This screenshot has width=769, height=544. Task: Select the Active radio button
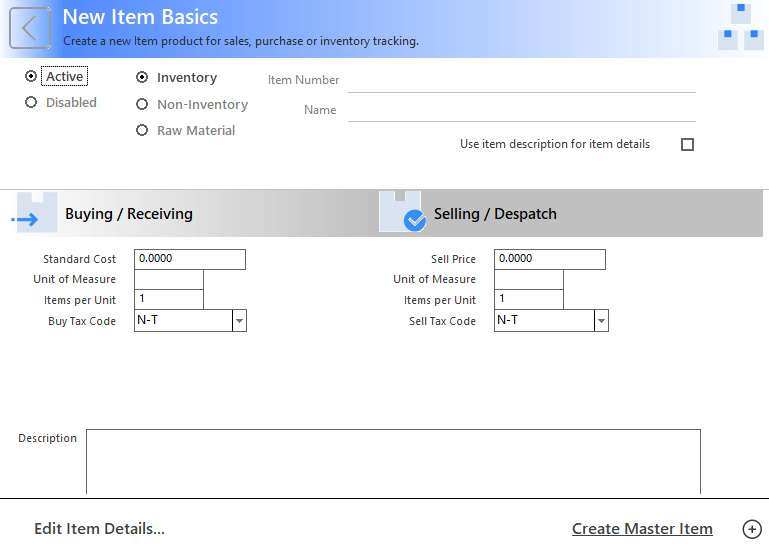pyautogui.click(x=31, y=76)
